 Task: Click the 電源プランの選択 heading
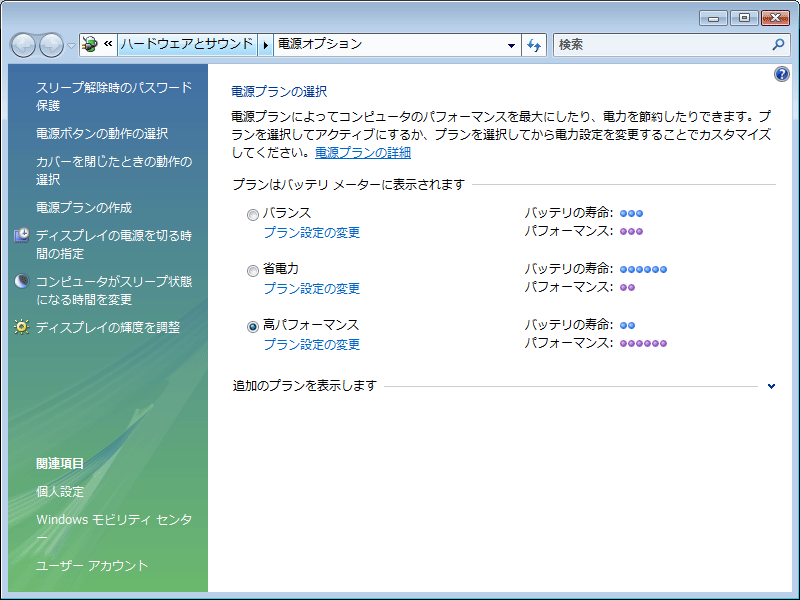[279, 92]
